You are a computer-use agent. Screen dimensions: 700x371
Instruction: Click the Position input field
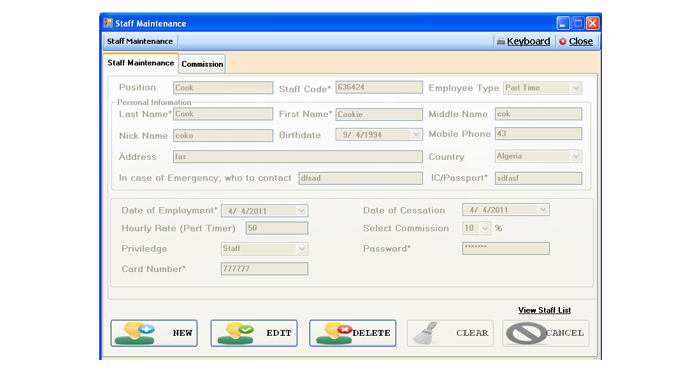pos(223,88)
